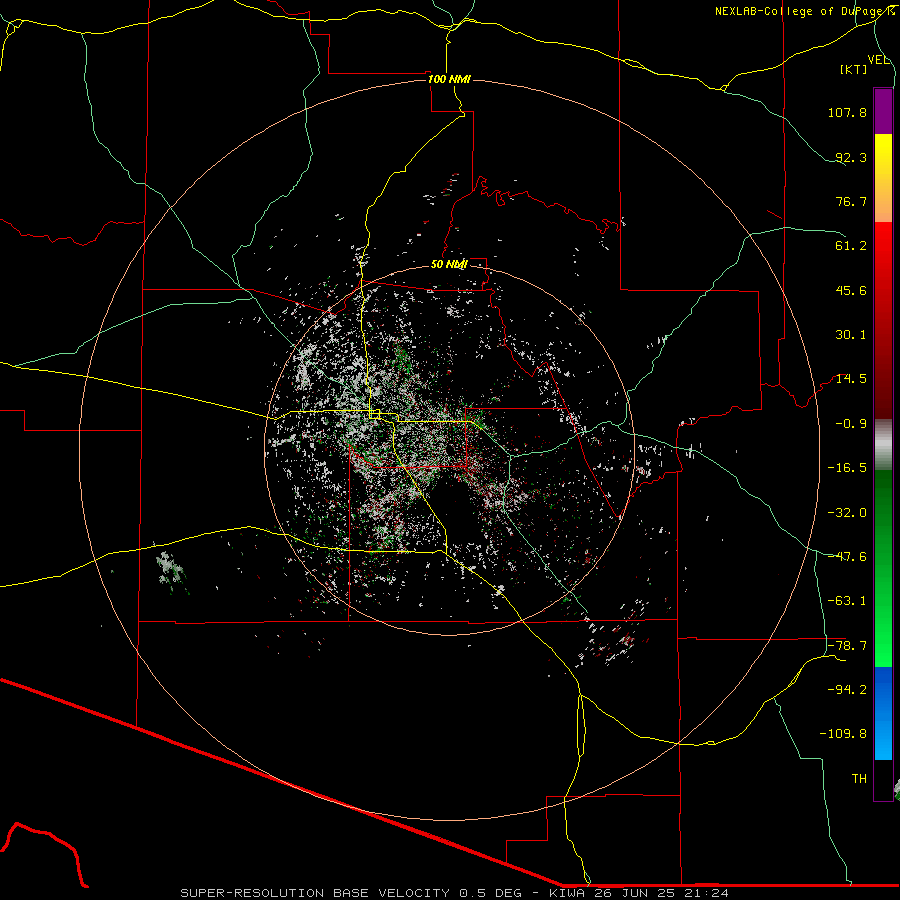900x900 pixels.
Task: Click the -16.5 legend value
Action: [847, 468]
